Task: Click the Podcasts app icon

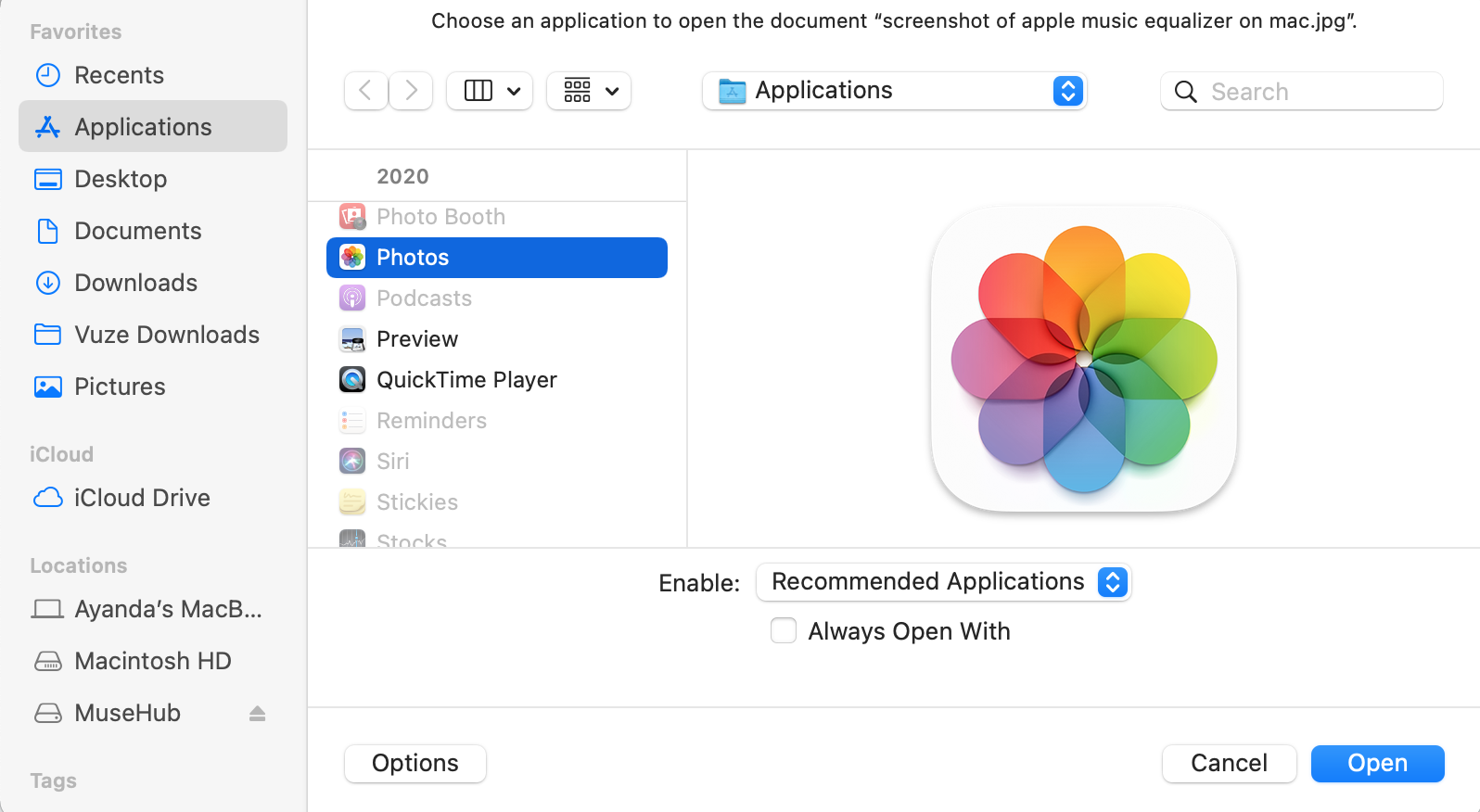Action: 352,298
